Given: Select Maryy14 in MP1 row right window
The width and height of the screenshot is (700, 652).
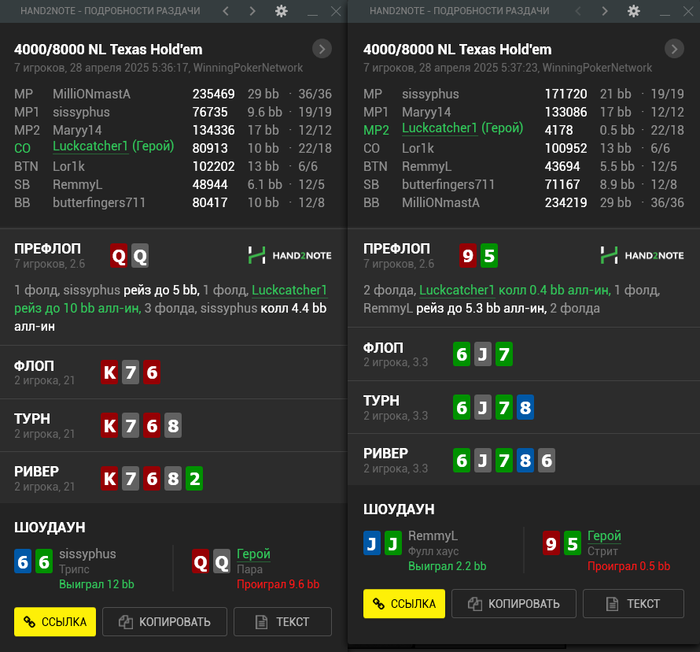Looking at the screenshot, I should (426, 112).
